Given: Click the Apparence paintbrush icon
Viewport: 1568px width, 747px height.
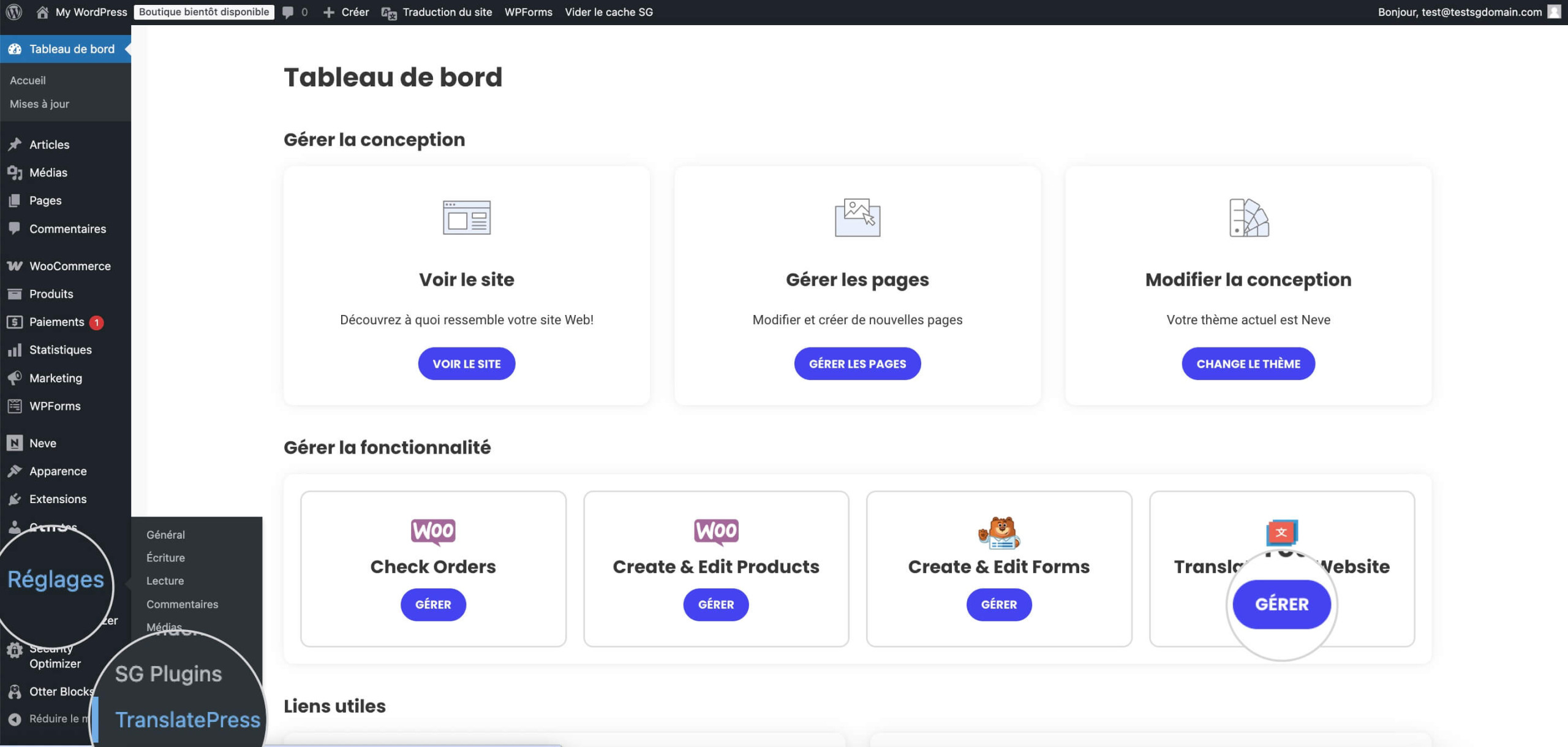Looking at the screenshot, I should tap(15, 471).
